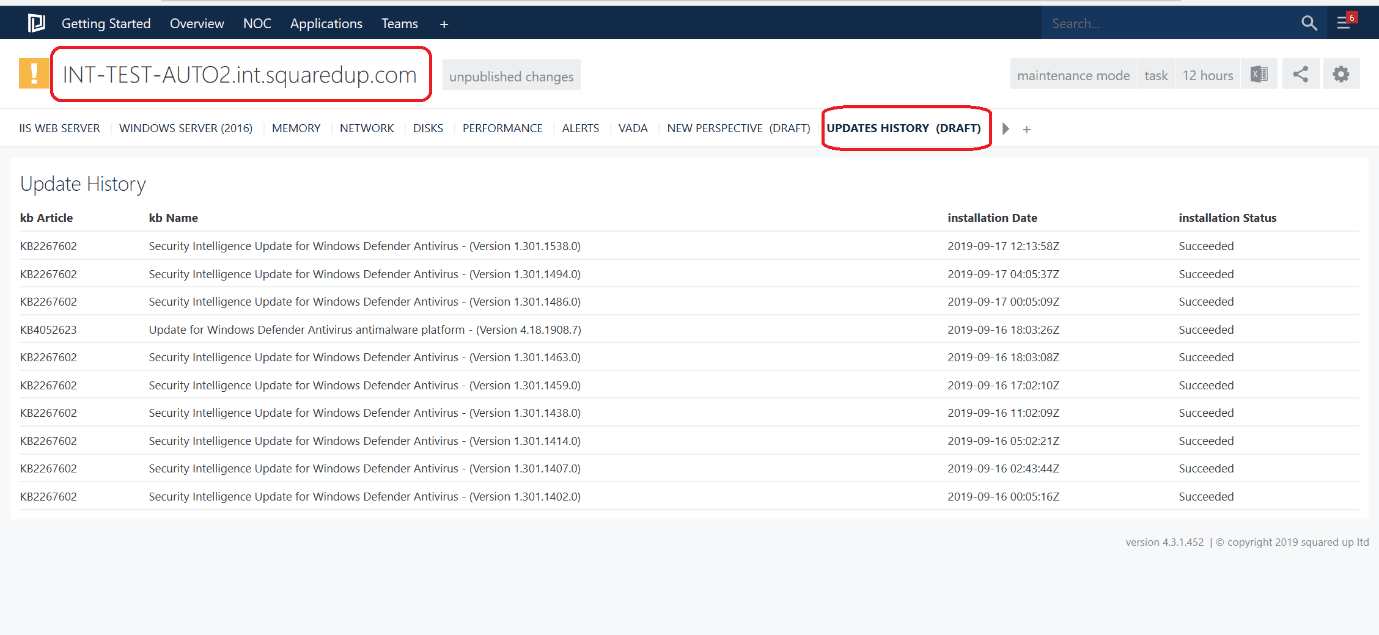Viewport: 1379px width, 635px height.
Task: Add a new dashboard with top plus
Action: (444, 24)
